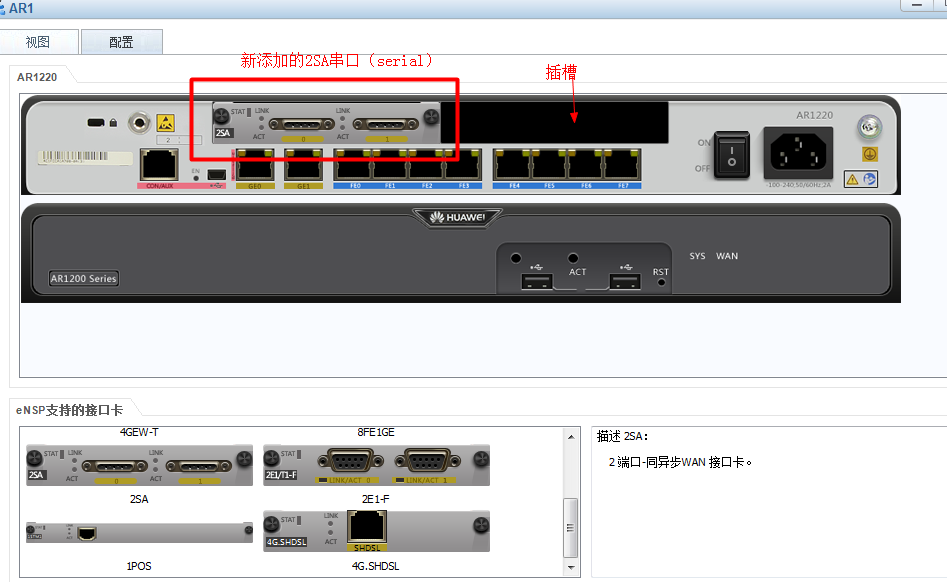Viewport: 947px width, 582px height.
Task: Click the interface card list scrollbar thumb
Action: [x=571, y=528]
